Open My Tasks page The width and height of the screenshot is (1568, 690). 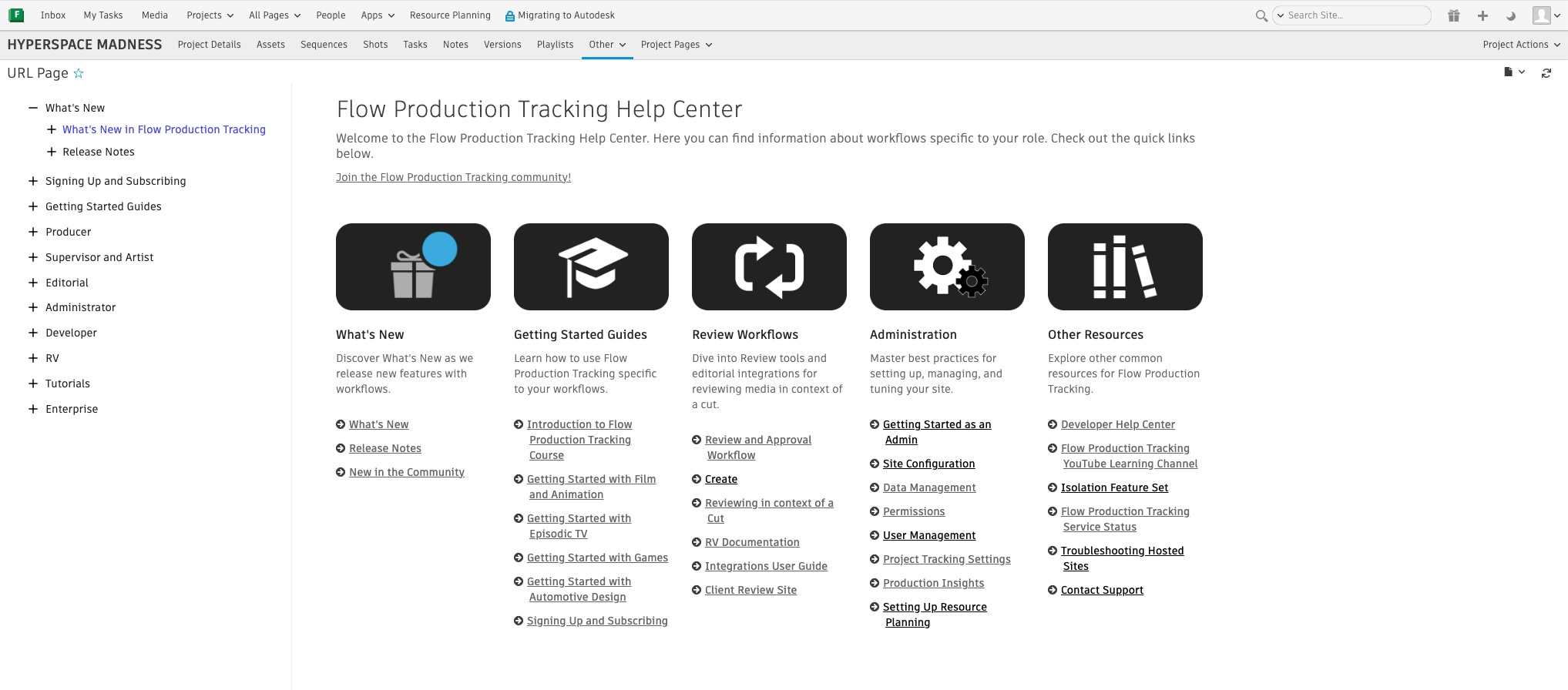[103, 15]
